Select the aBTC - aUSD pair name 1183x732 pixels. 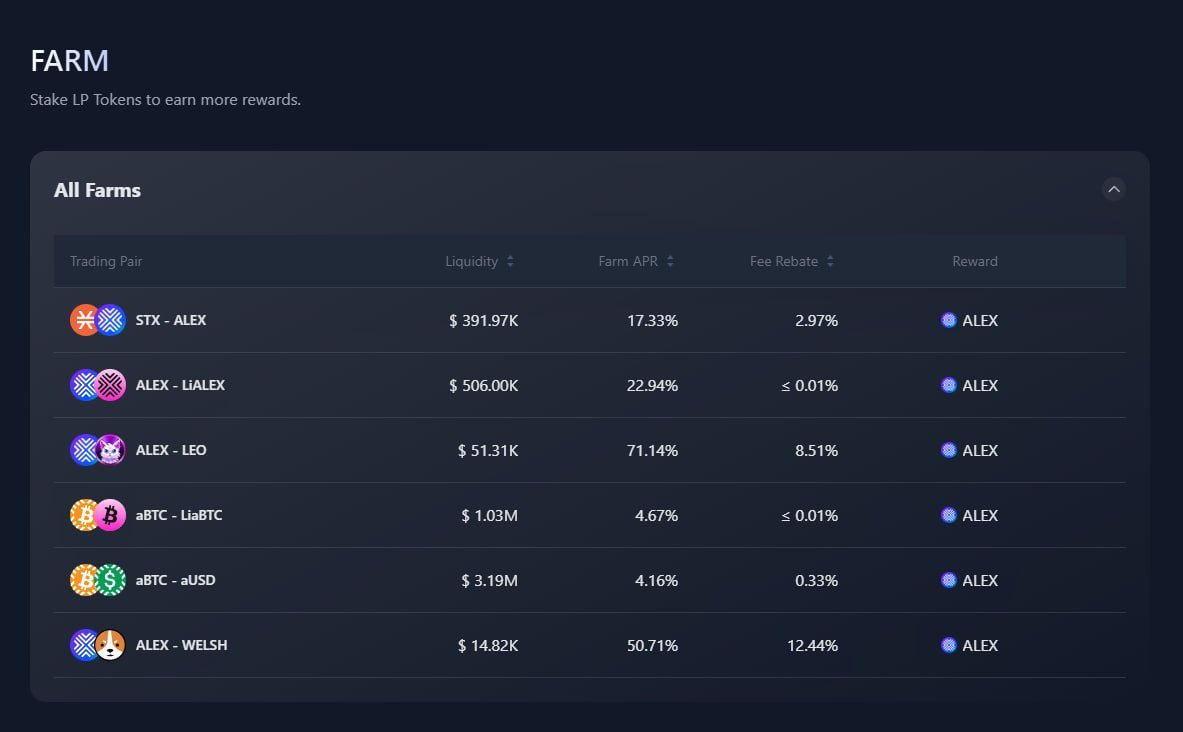click(176, 580)
